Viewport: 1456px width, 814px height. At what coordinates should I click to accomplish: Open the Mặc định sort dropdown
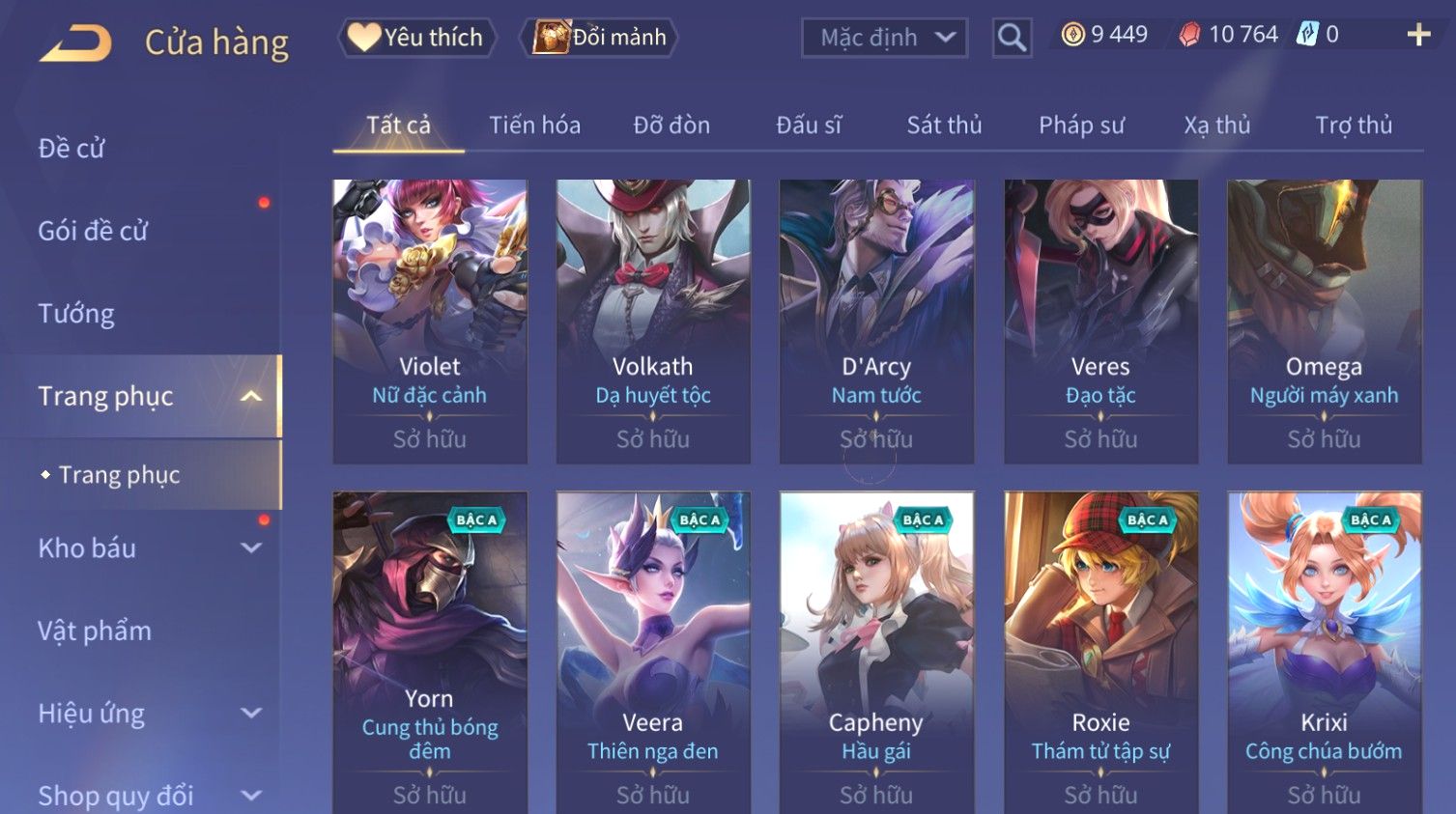pos(884,38)
